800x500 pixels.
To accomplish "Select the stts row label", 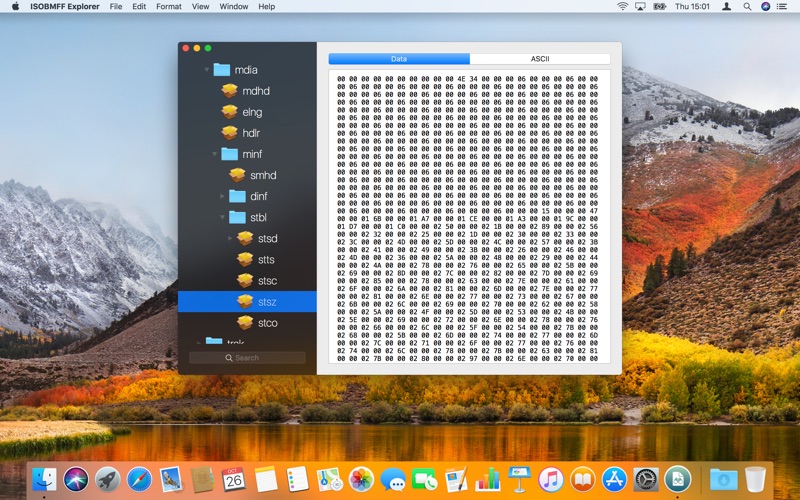I will tap(266, 259).
